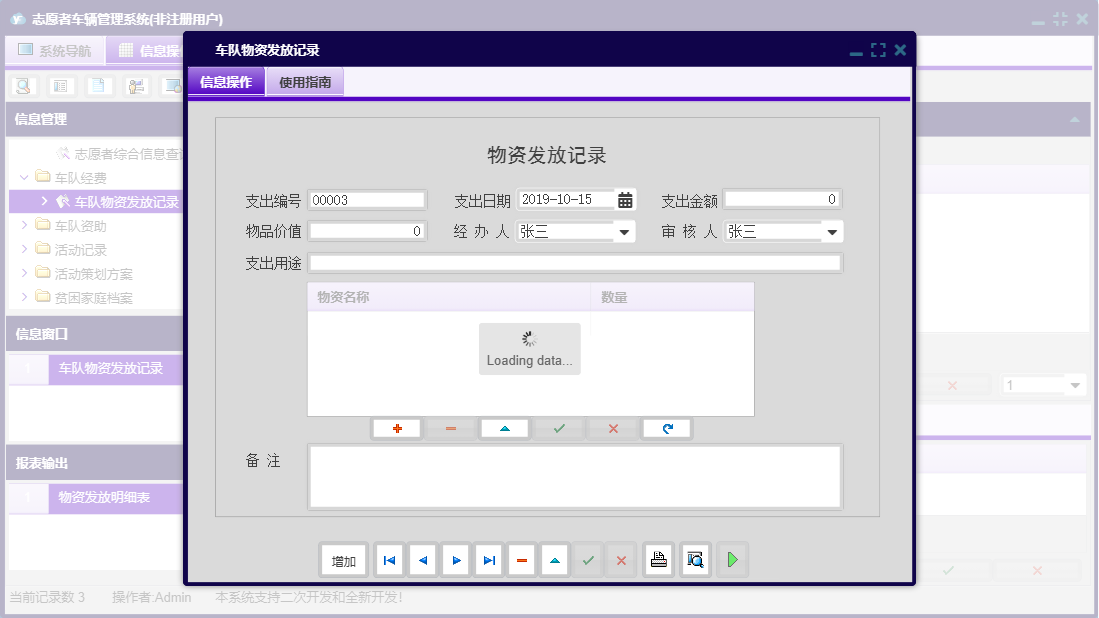Cancel grid edits with the red X icon
This screenshot has width=1099, height=618.
(611, 428)
